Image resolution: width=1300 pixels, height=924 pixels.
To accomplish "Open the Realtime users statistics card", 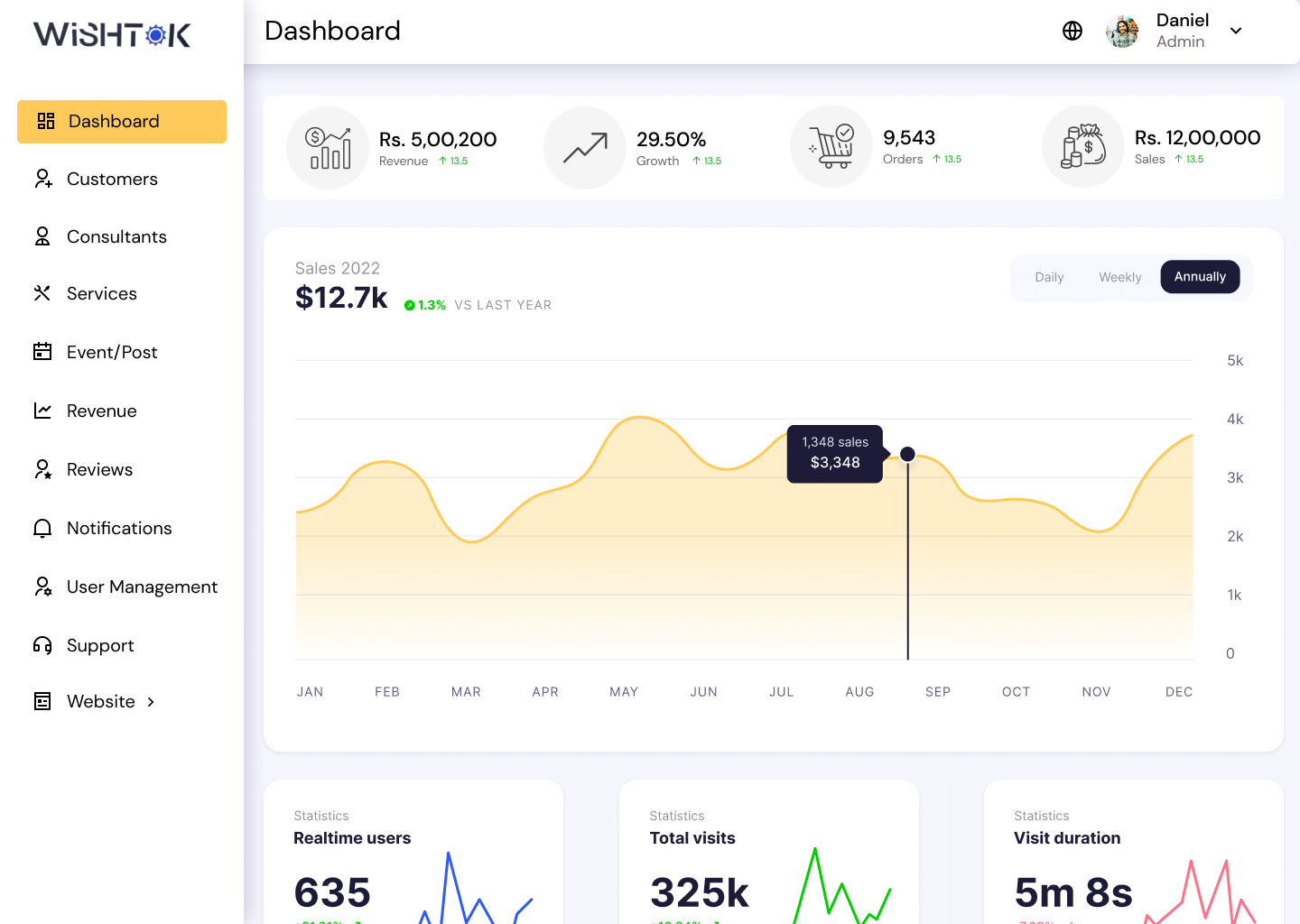I will (413, 852).
